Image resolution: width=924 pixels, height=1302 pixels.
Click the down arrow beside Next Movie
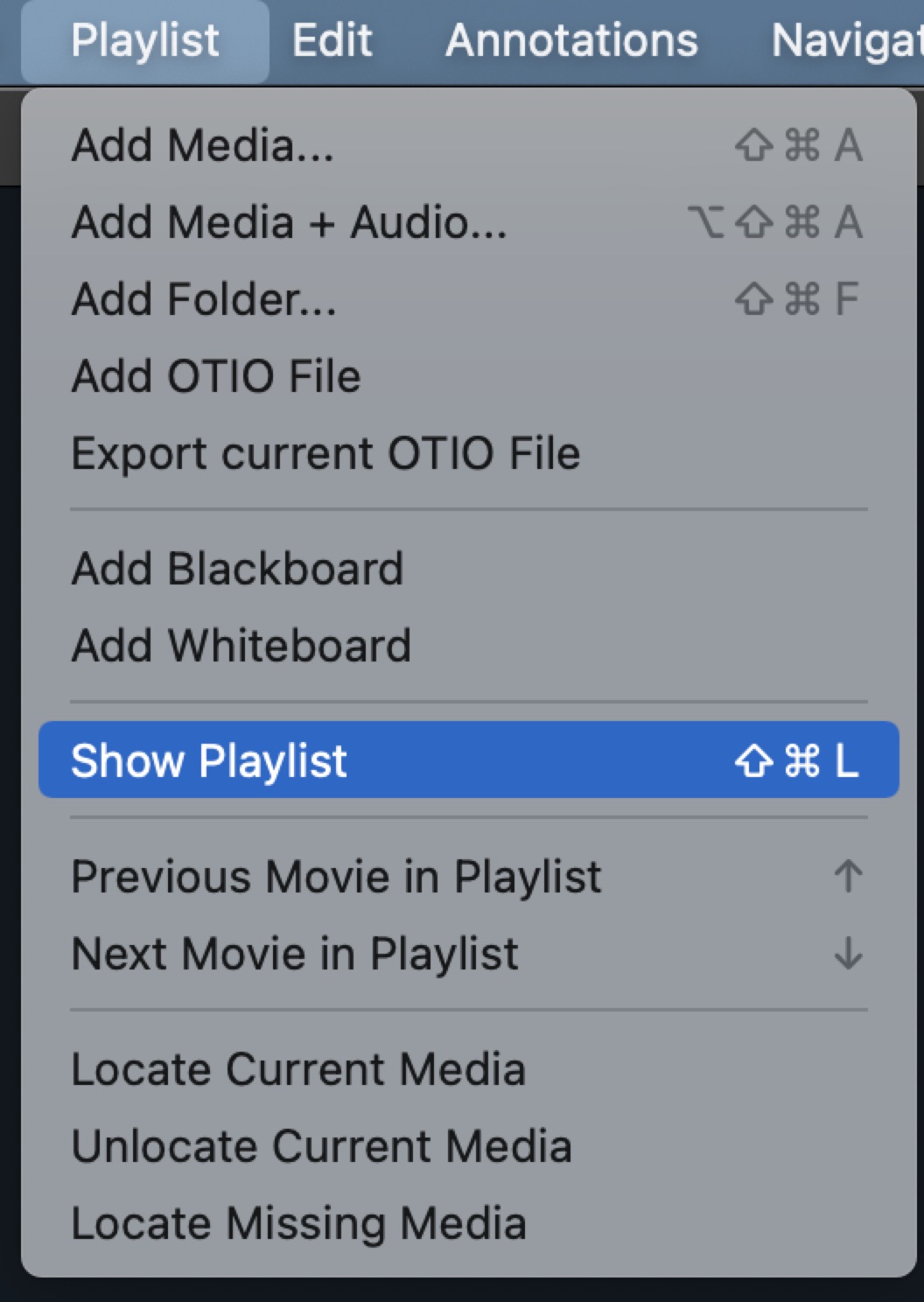(x=848, y=954)
